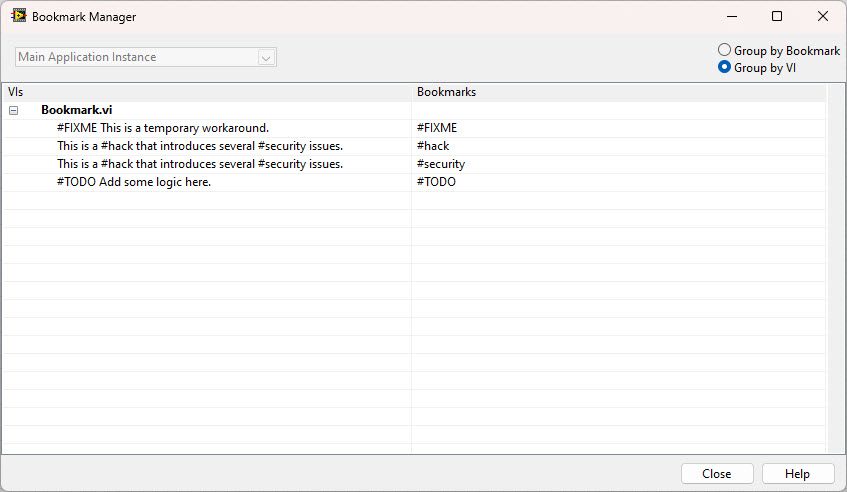
Task: Click the #FIXME bookmark tag
Action: click(x=437, y=128)
